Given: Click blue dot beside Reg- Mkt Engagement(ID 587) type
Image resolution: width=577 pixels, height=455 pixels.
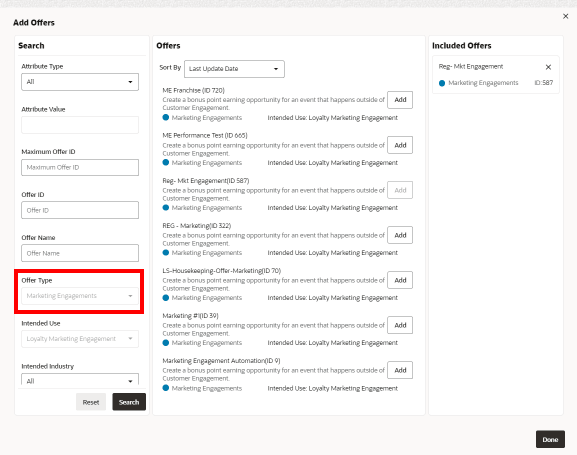Looking at the screenshot, I should pyautogui.click(x=166, y=208).
